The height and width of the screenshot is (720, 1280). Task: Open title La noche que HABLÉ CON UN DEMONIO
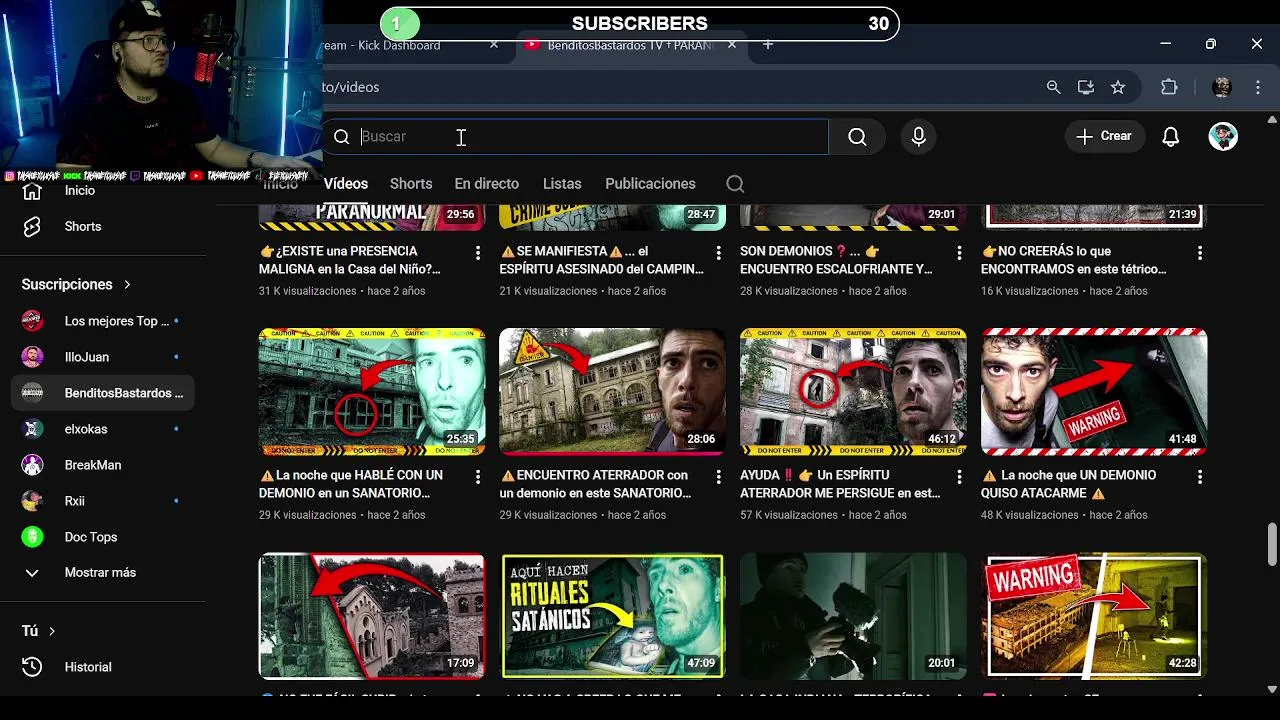click(x=351, y=484)
